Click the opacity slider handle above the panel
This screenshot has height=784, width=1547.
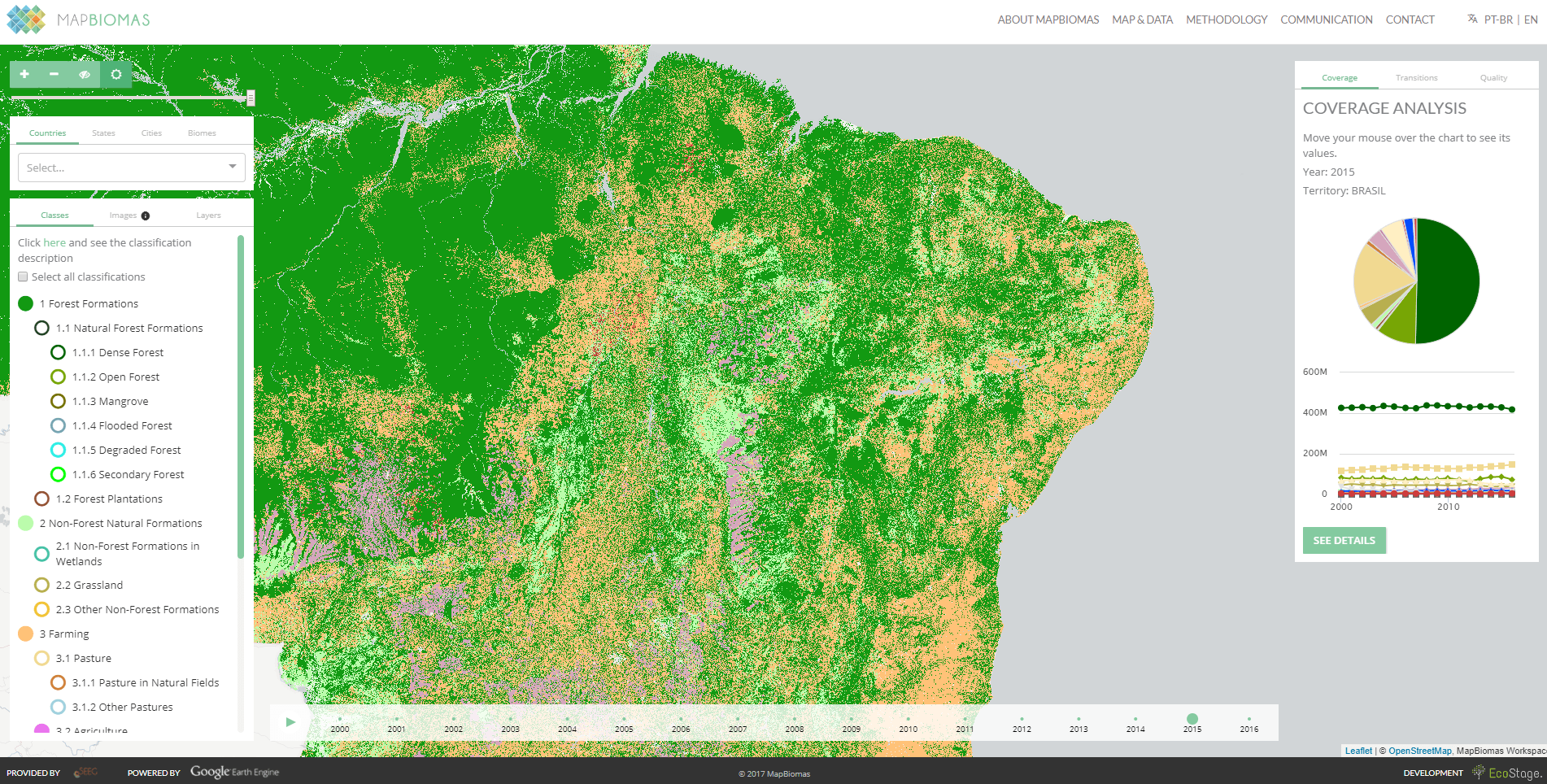[250, 98]
